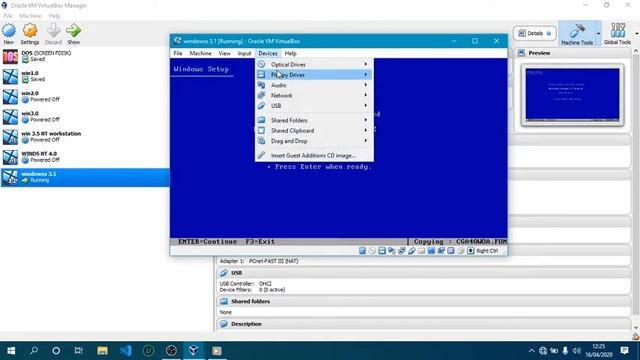Open Network submenu in Devices menu
The width and height of the screenshot is (640, 360).
pos(314,95)
